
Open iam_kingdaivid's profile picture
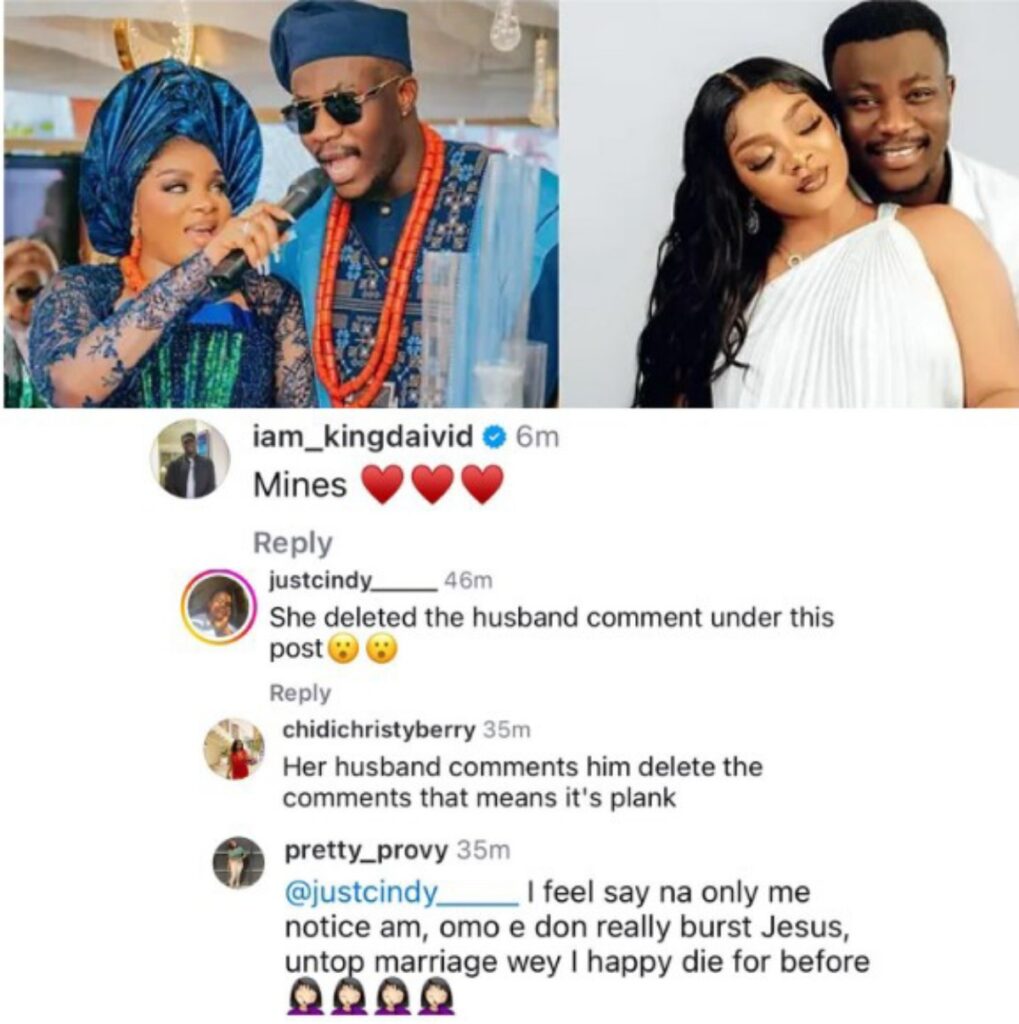[x=190, y=460]
